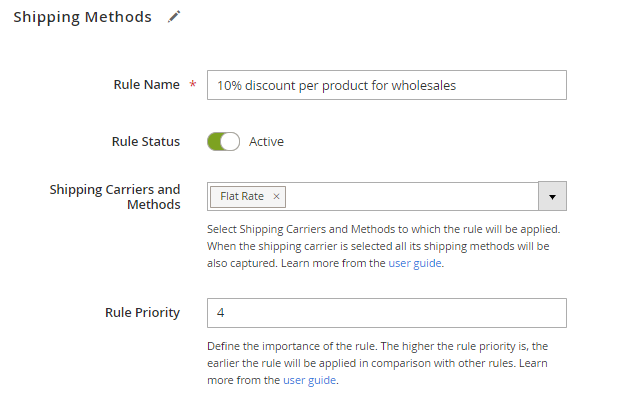Click the Rule Priority label

[x=142, y=313]
